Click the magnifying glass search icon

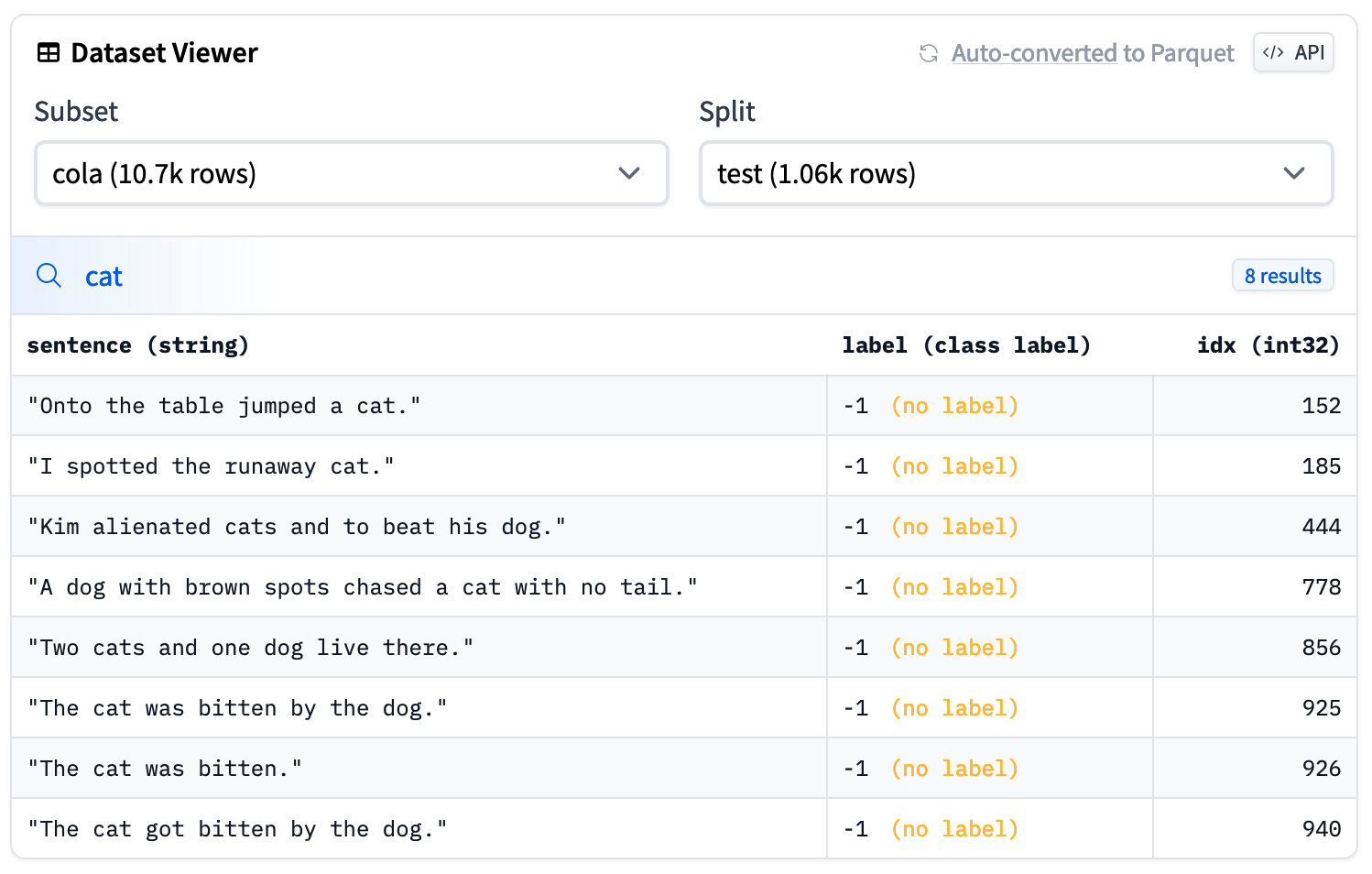pyautogui.click(x=49, y=275)
